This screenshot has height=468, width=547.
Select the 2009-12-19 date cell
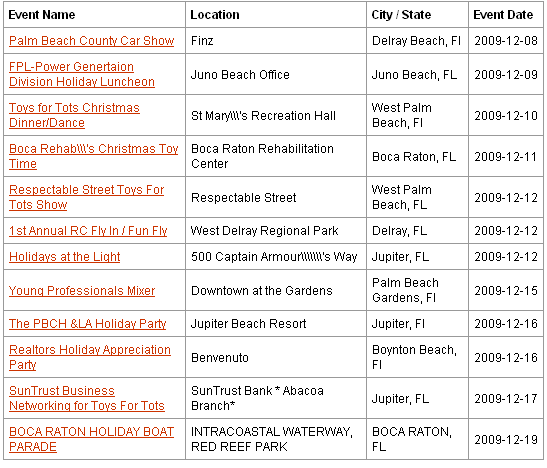(506, 439)
